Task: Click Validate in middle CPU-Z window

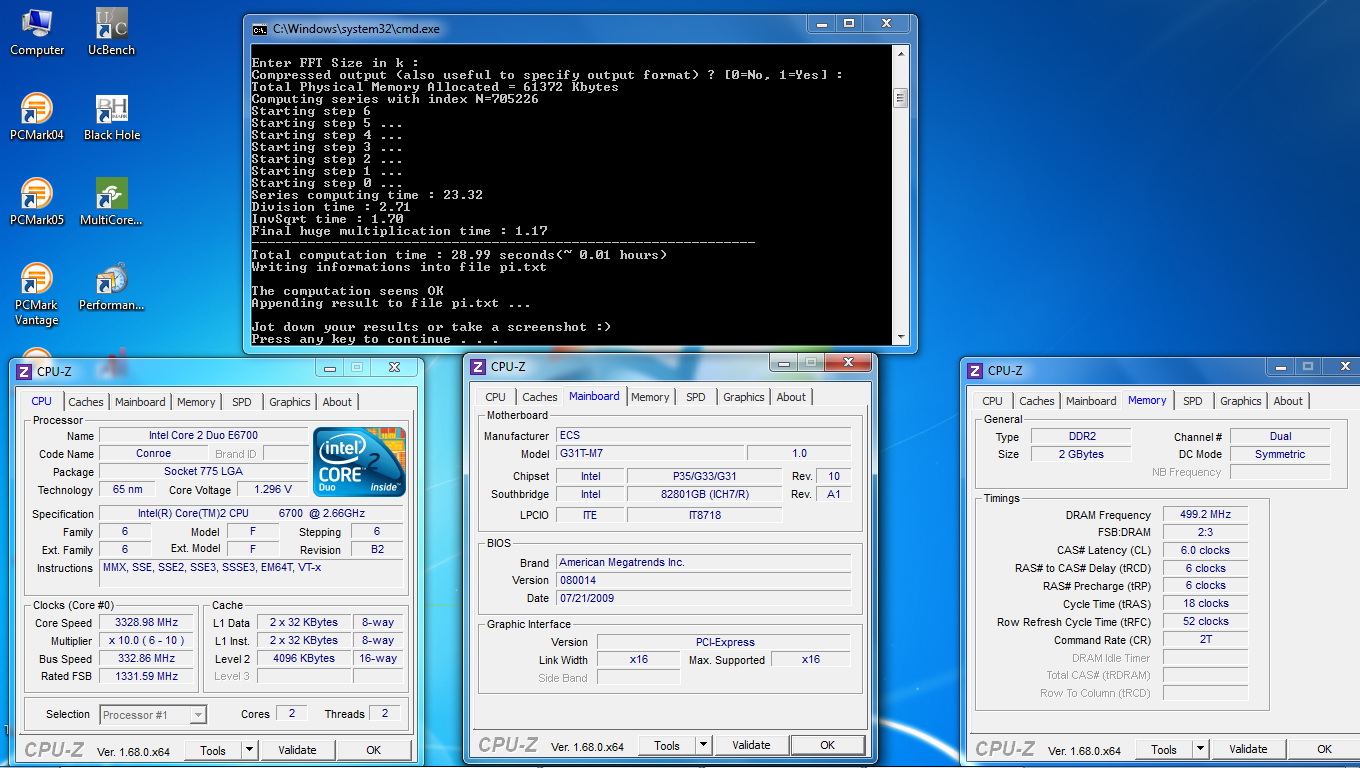Action: (x=751, y=745)
